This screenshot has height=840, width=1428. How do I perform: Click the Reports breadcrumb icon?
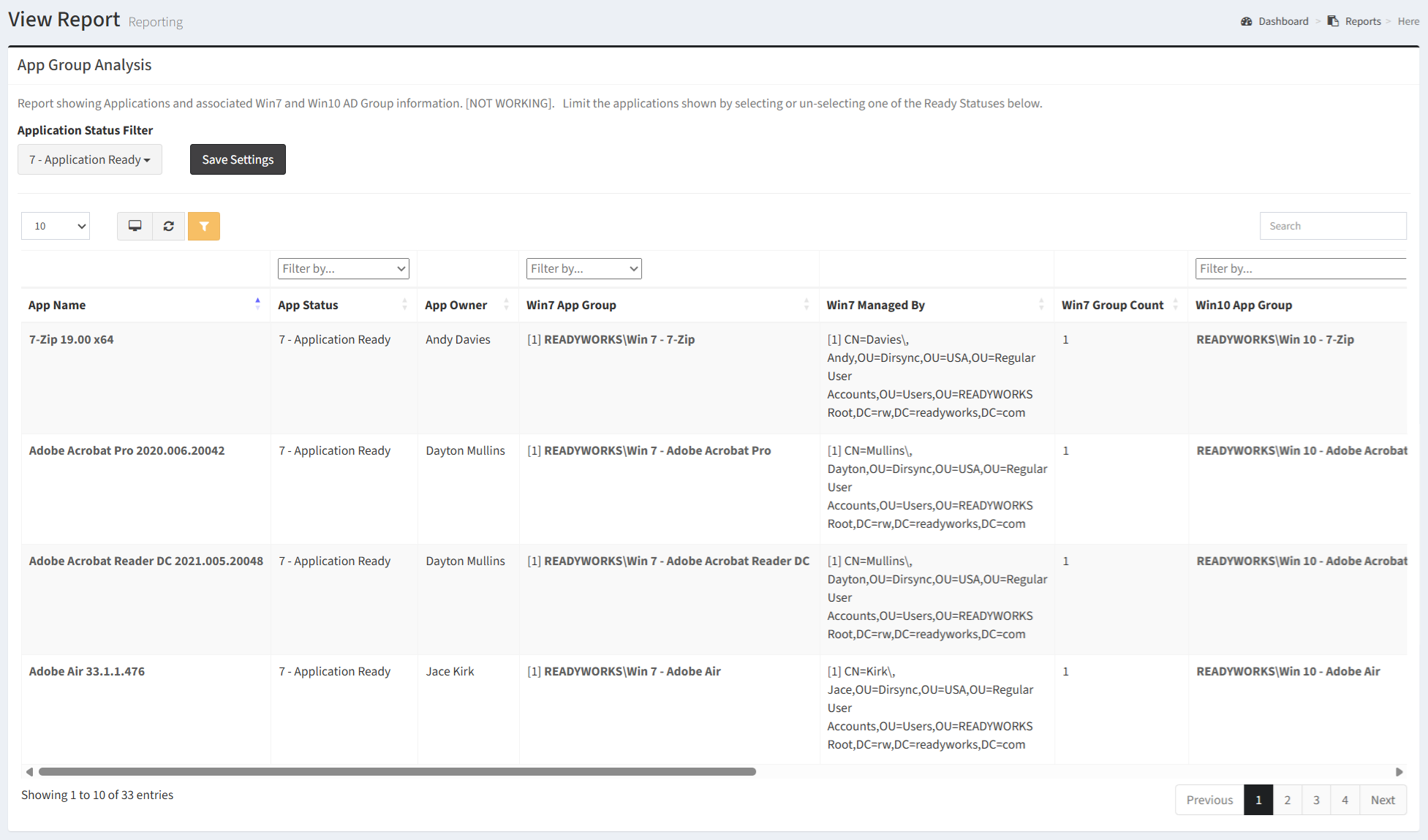pyautogui.click(x=1333, y=21)
